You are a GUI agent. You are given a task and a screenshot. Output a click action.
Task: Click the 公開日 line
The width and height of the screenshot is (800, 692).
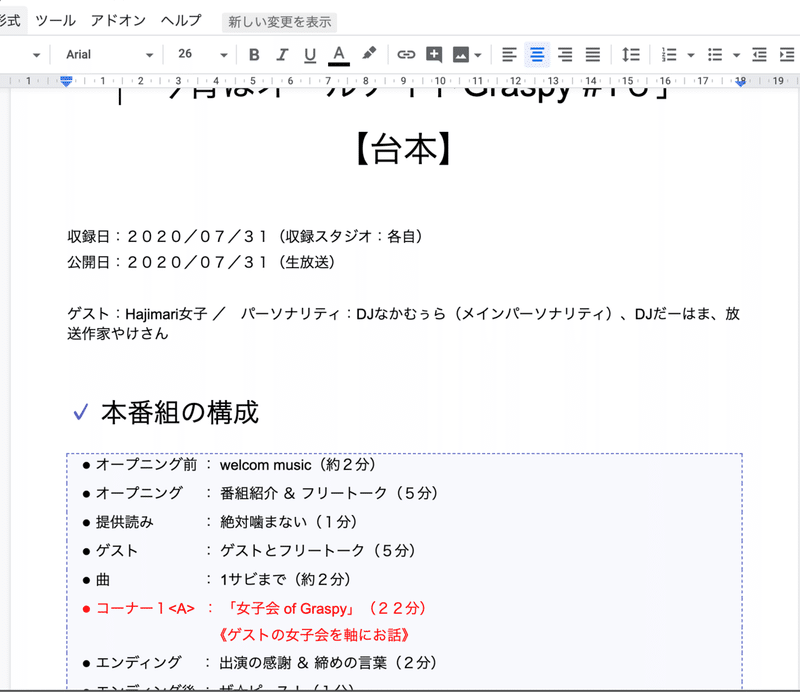tap(202, 262)
